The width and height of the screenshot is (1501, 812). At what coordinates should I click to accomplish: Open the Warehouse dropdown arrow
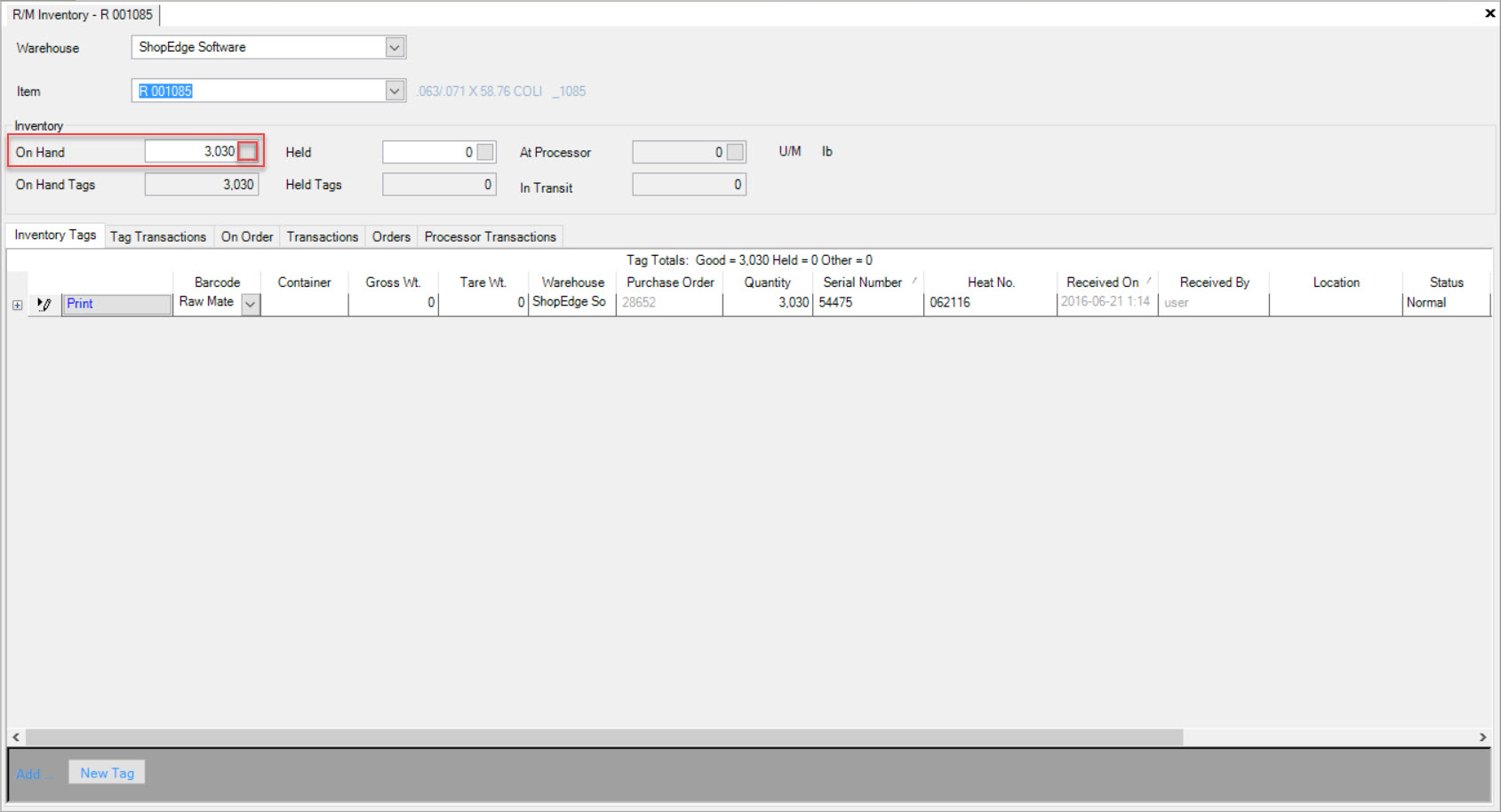click(395, 47)
